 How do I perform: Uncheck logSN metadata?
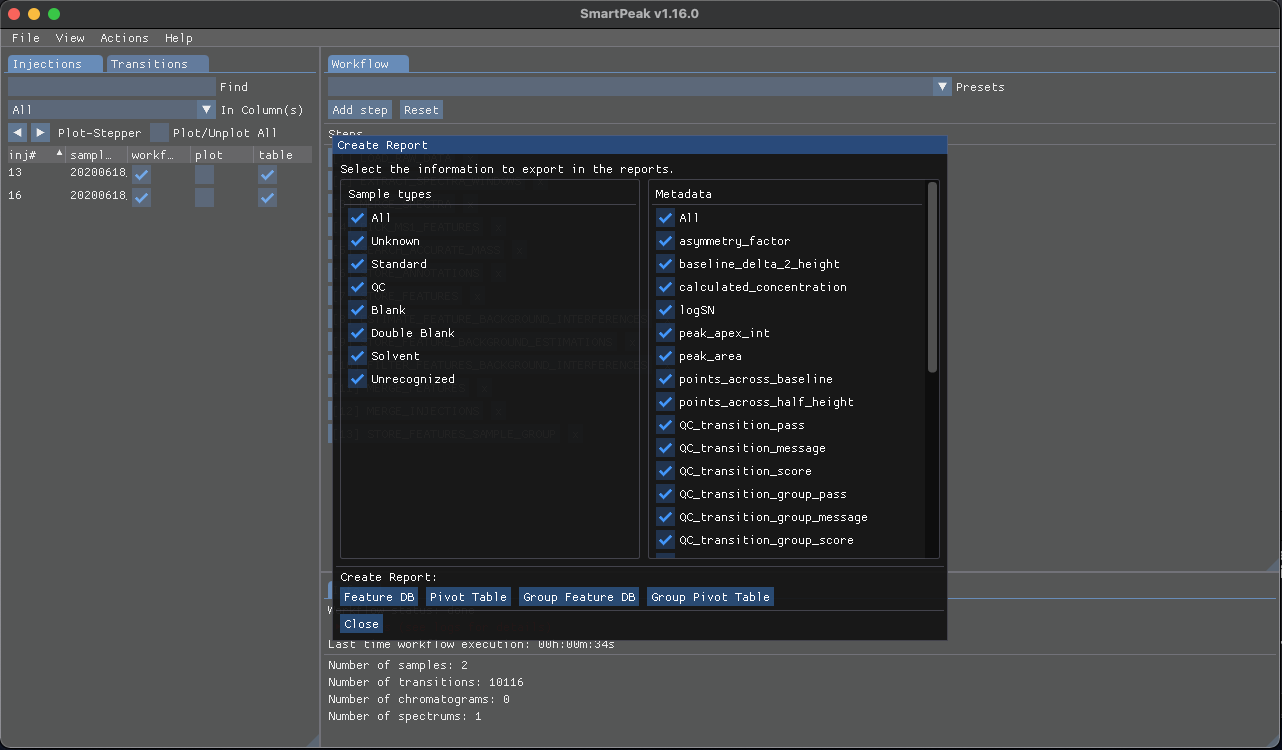pyautogui.click(x=665, y=310)
